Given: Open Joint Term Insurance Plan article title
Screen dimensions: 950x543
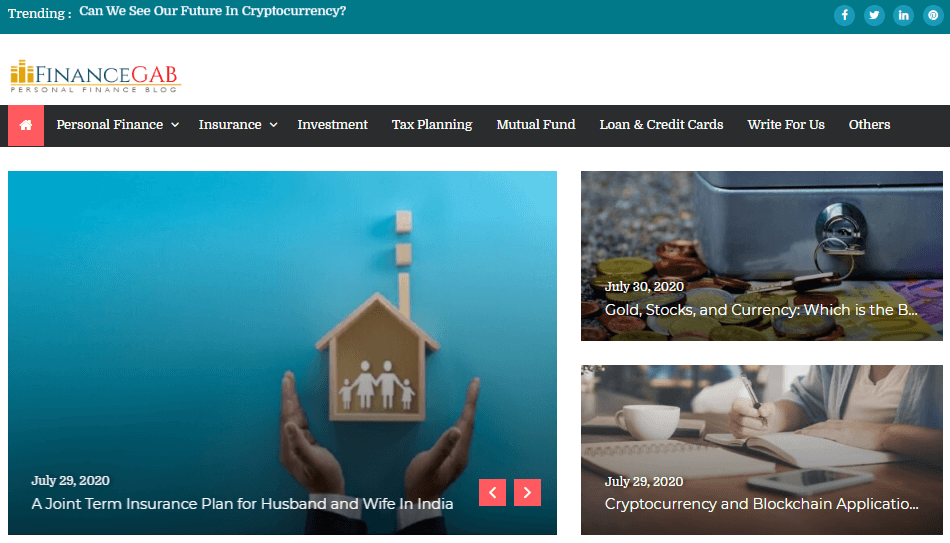Looking at the screenshot, I should tap(242, 504).
